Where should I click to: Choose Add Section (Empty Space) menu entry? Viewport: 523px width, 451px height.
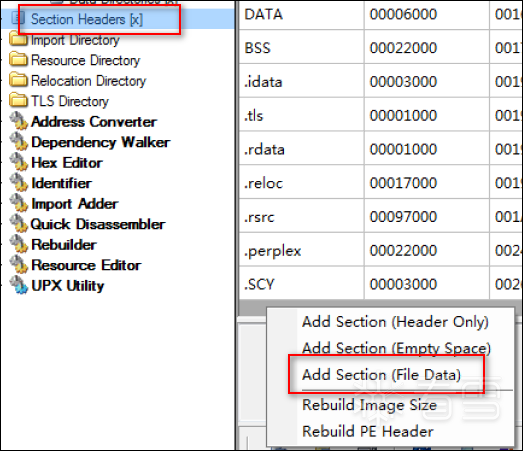tap(396, 348)
